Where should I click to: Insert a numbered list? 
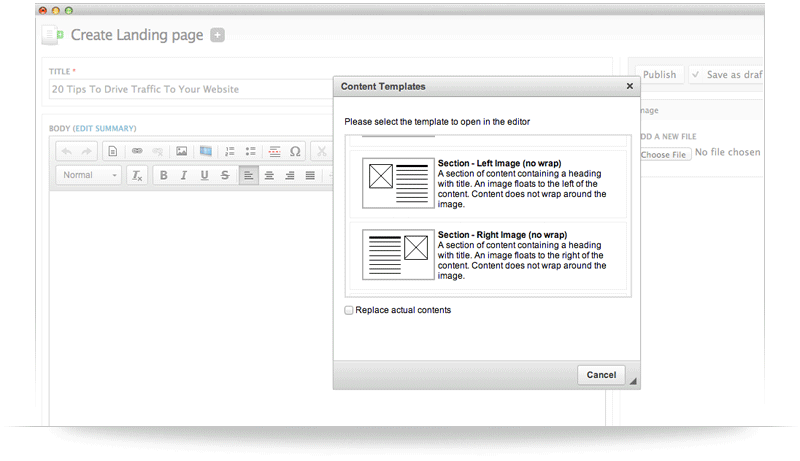coord(230,151)
